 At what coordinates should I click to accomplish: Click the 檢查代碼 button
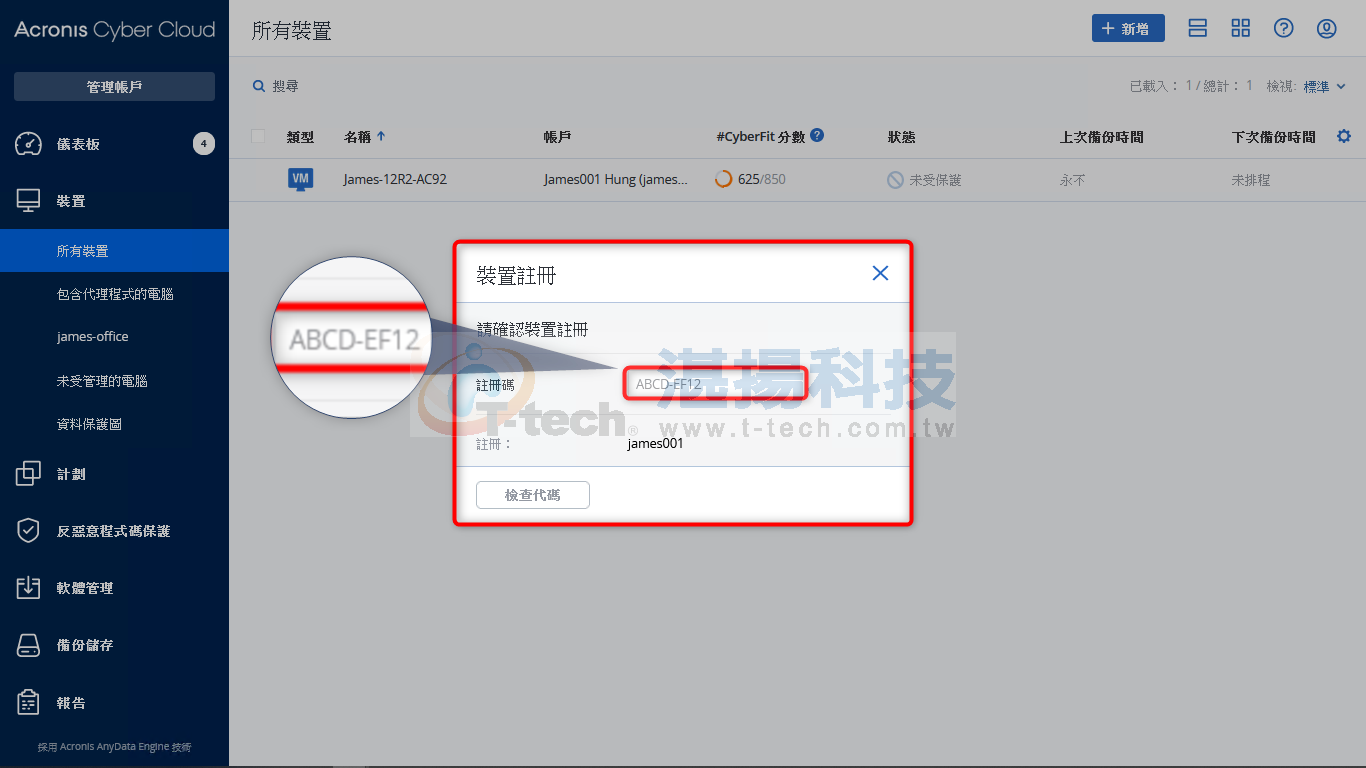(x=533, y=495)
